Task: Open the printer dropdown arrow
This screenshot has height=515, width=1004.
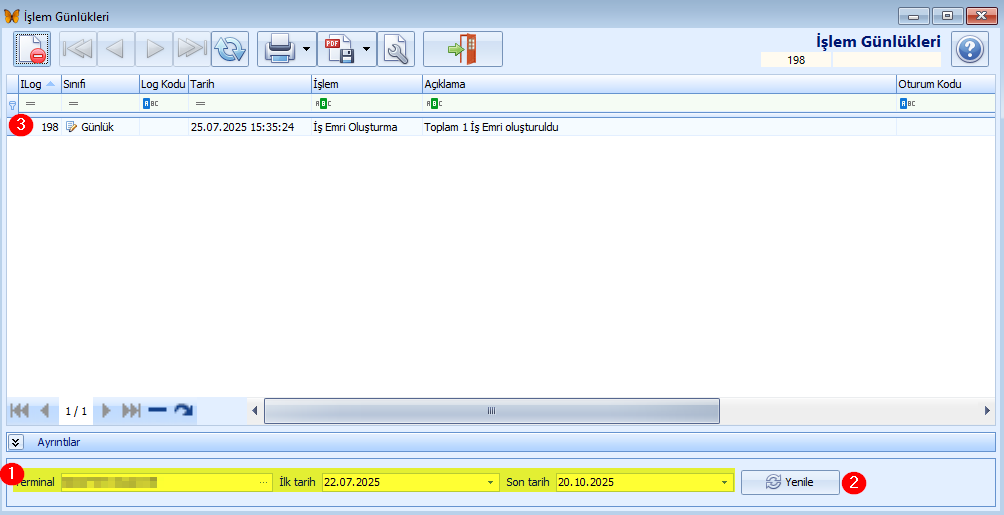Action: click(x=306, y=49)
